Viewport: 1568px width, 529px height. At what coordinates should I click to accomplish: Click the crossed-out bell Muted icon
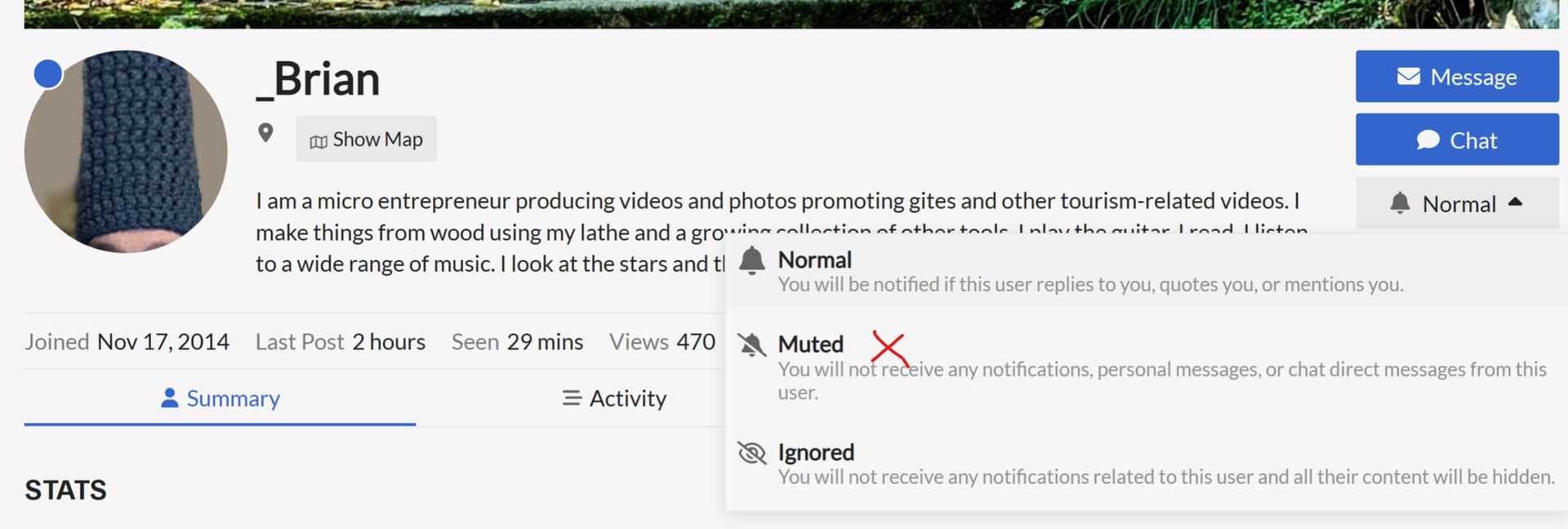[751, 345]
